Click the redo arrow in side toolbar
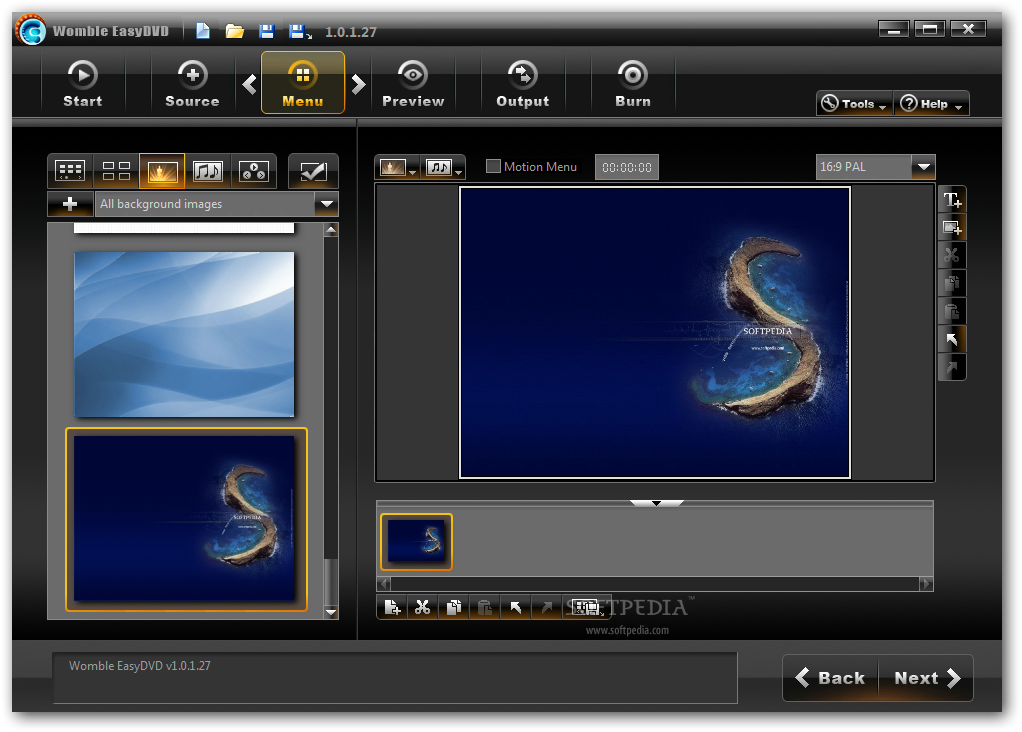The width and height of the screenshot is (1022, 732). (952, 367)
